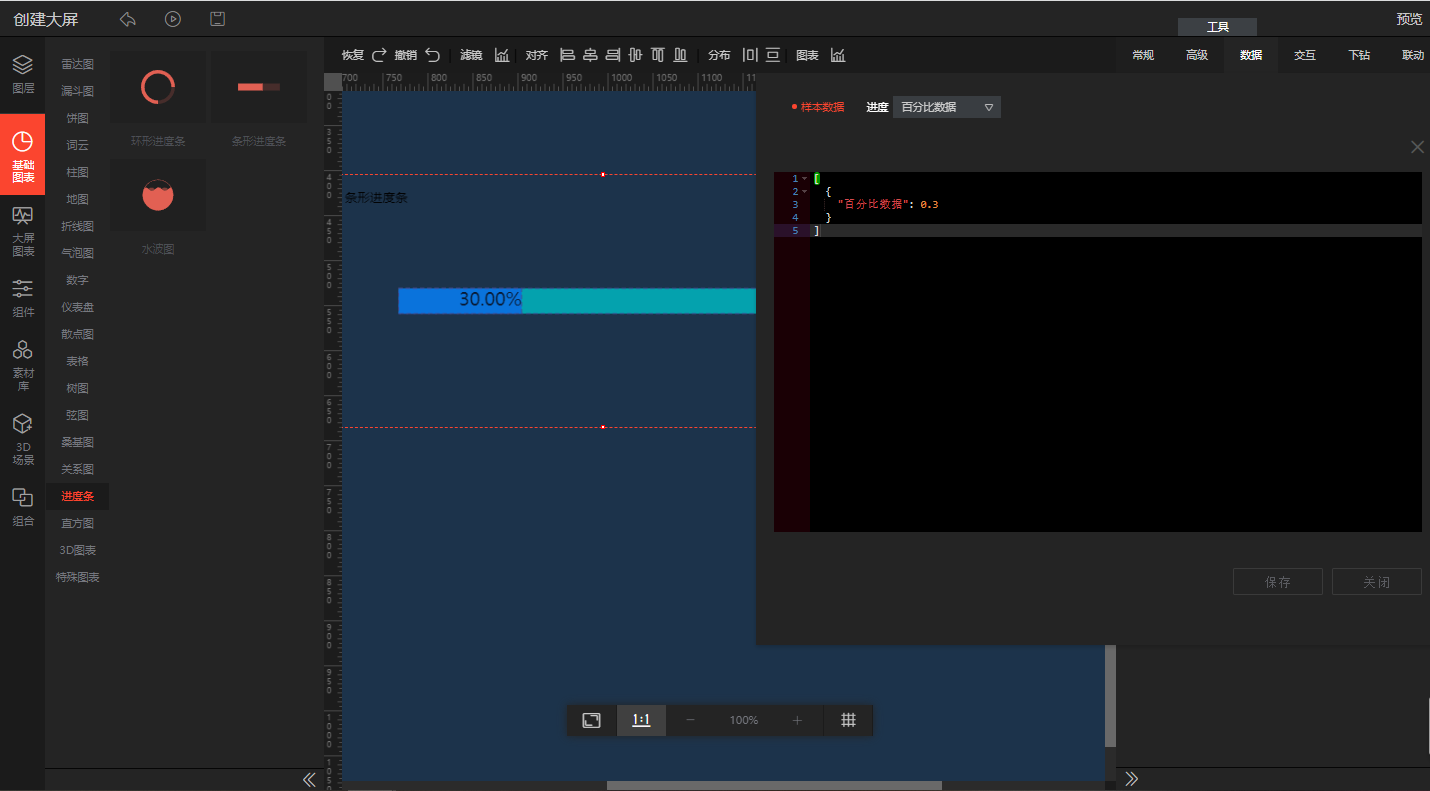This screenshot has width=1430, height=791.
Task: Toggle the canvas grid icon
Action: pos(848,720)
